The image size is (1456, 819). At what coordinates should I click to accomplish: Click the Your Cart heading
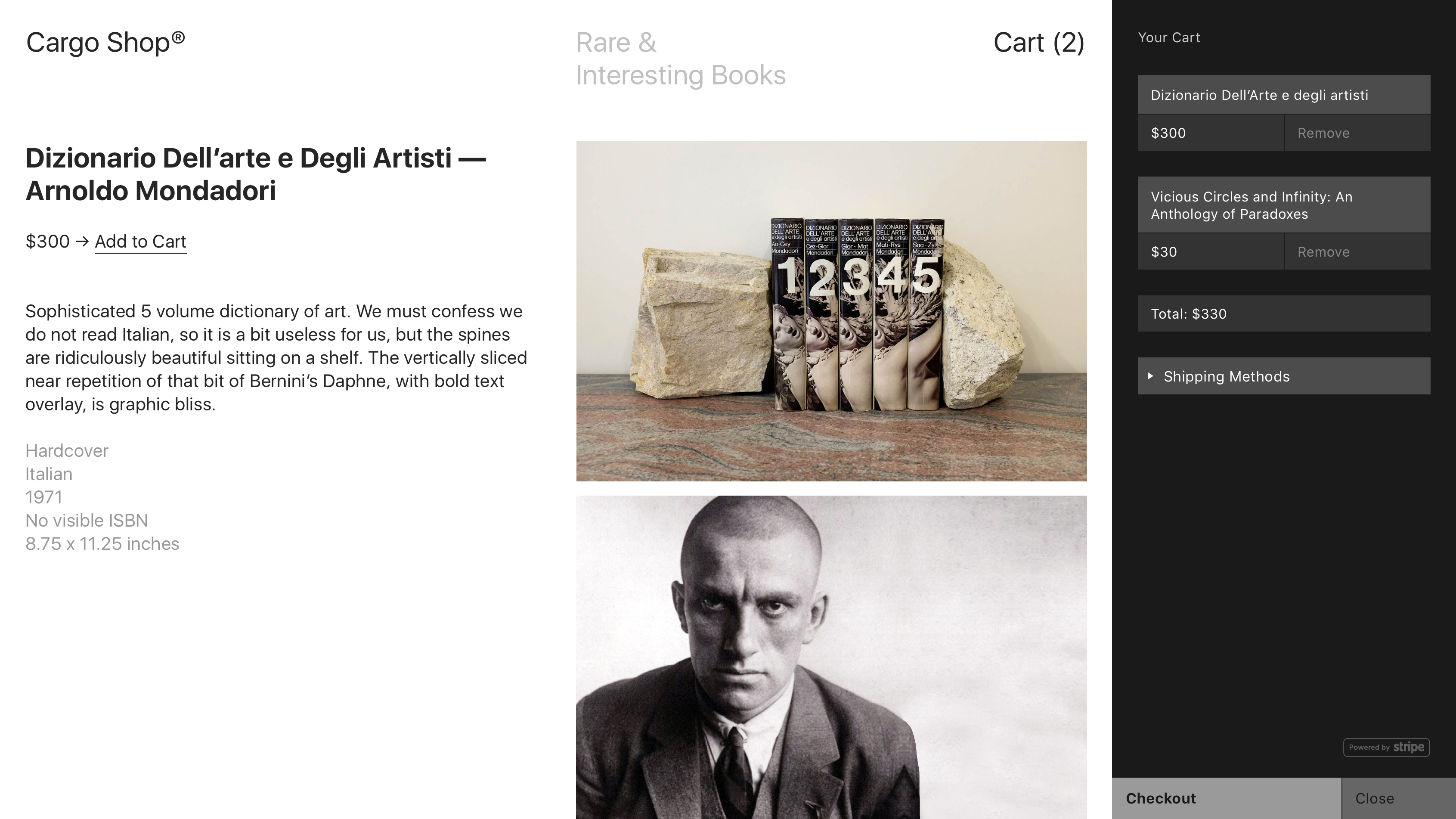click(x=1169, y=37)
